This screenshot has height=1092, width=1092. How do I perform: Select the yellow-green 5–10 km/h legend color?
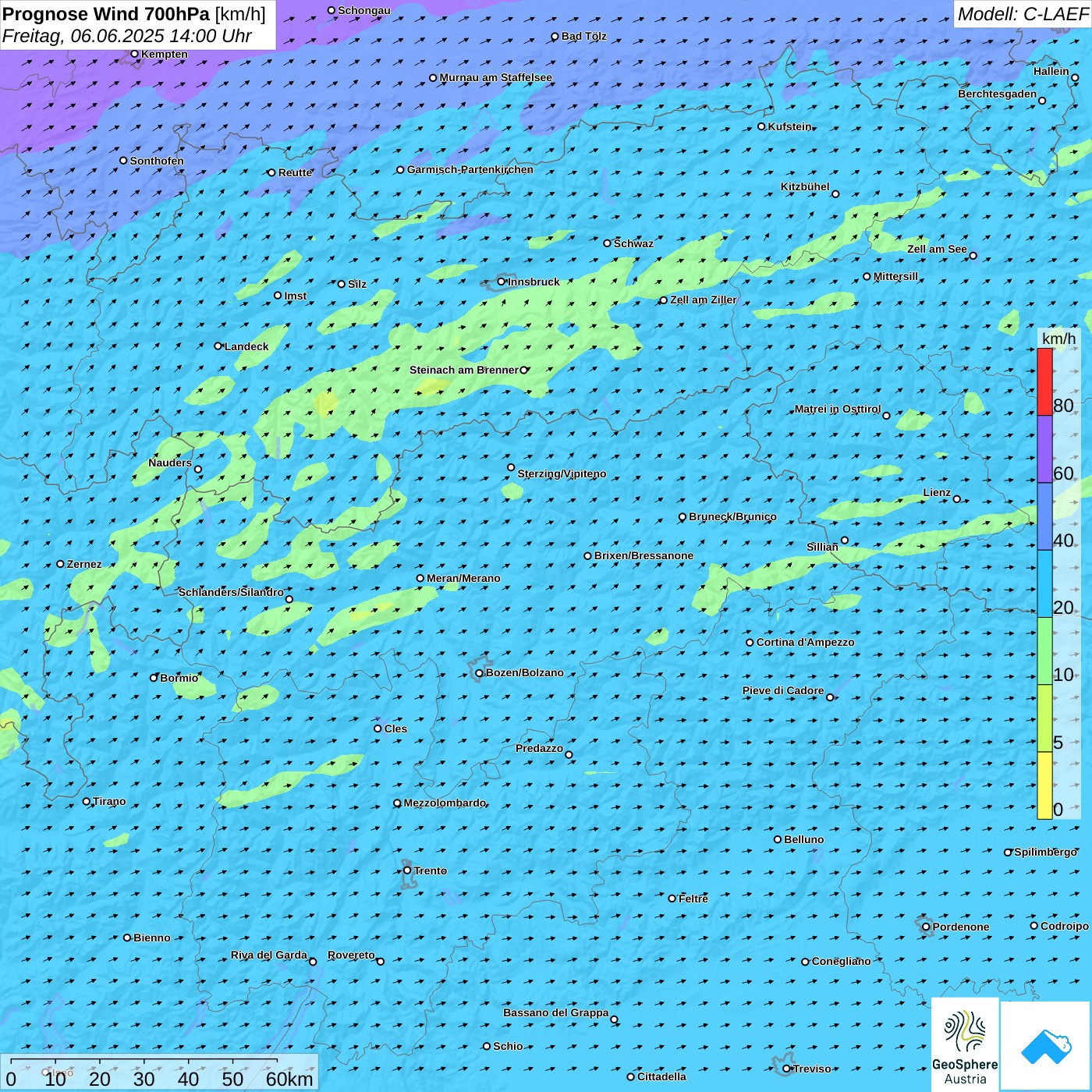(x=1044, y=718)
